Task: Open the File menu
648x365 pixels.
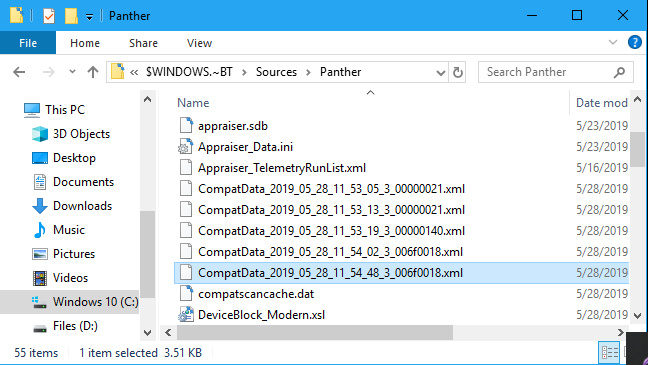Action: 28,43
